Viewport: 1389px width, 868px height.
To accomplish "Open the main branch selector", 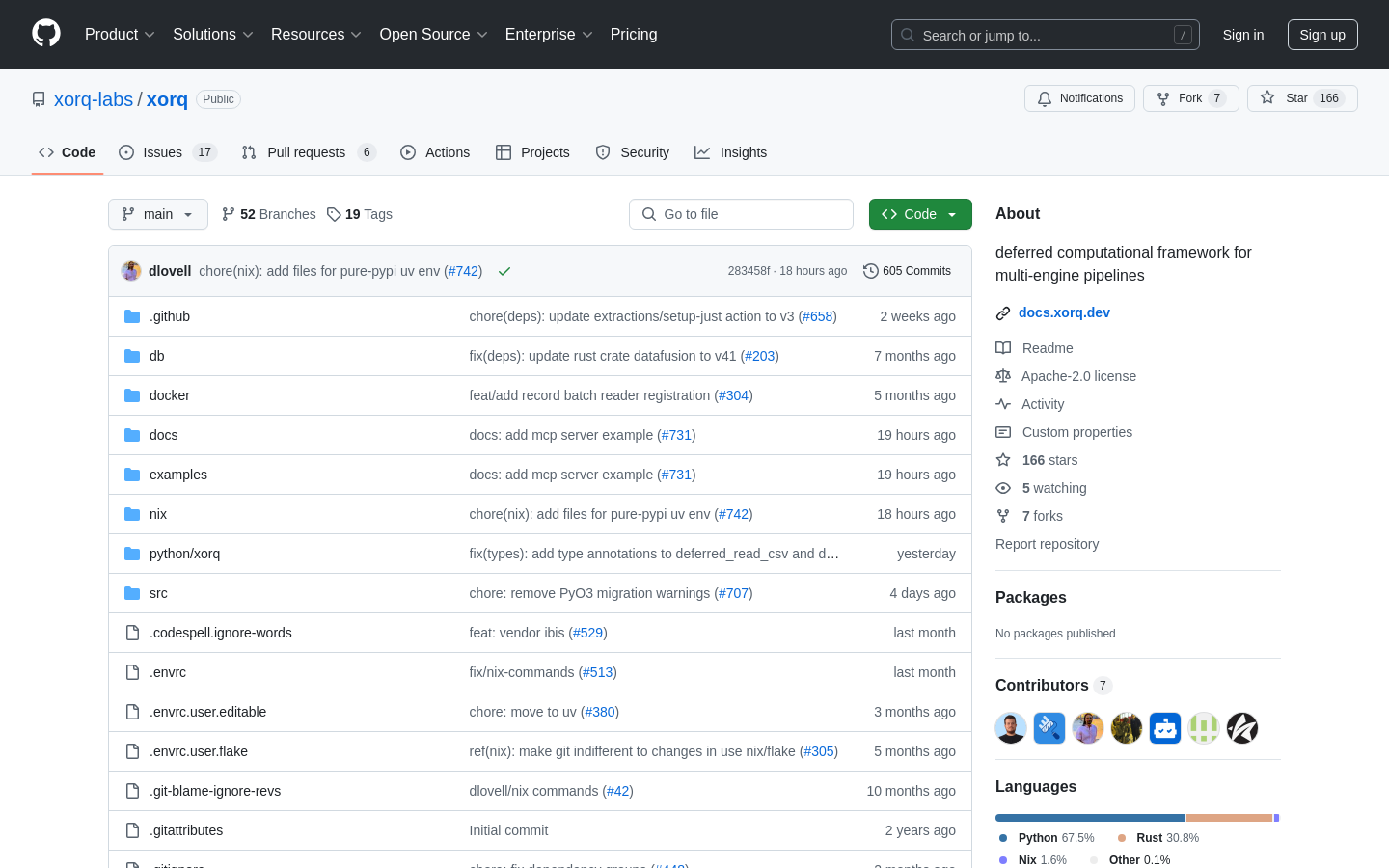I will coord(158,214).
